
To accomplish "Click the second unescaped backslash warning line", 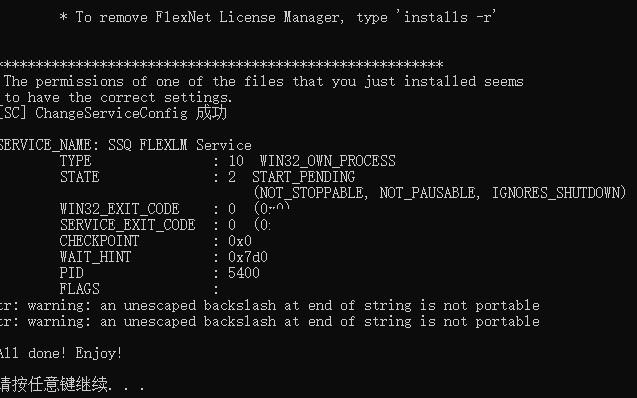I will pyautogui.click(x=270, y=321).
